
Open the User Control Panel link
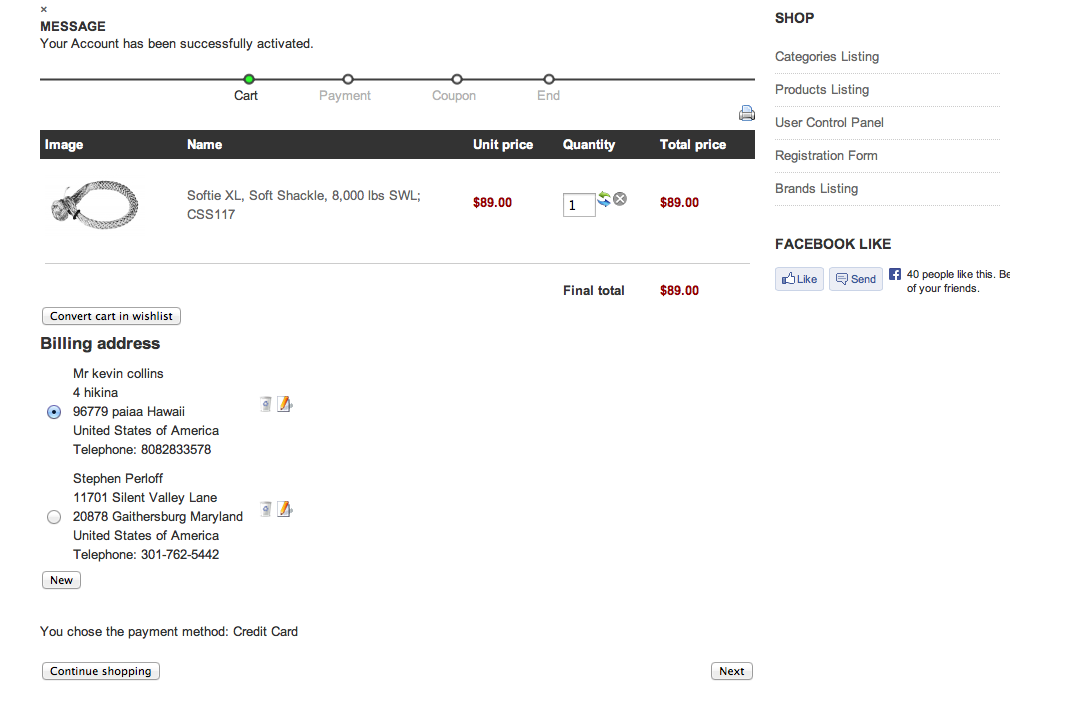tap(829, 123)
